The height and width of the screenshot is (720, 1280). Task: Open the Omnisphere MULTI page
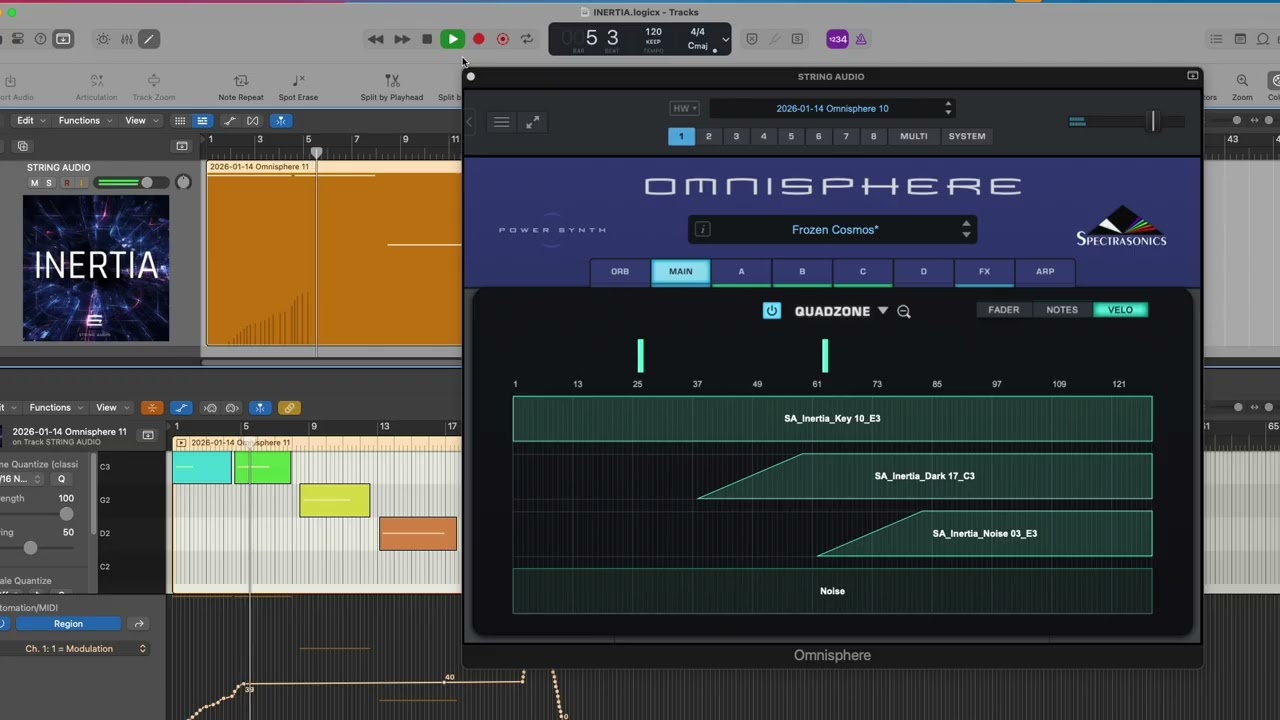(x=913, y=136)
